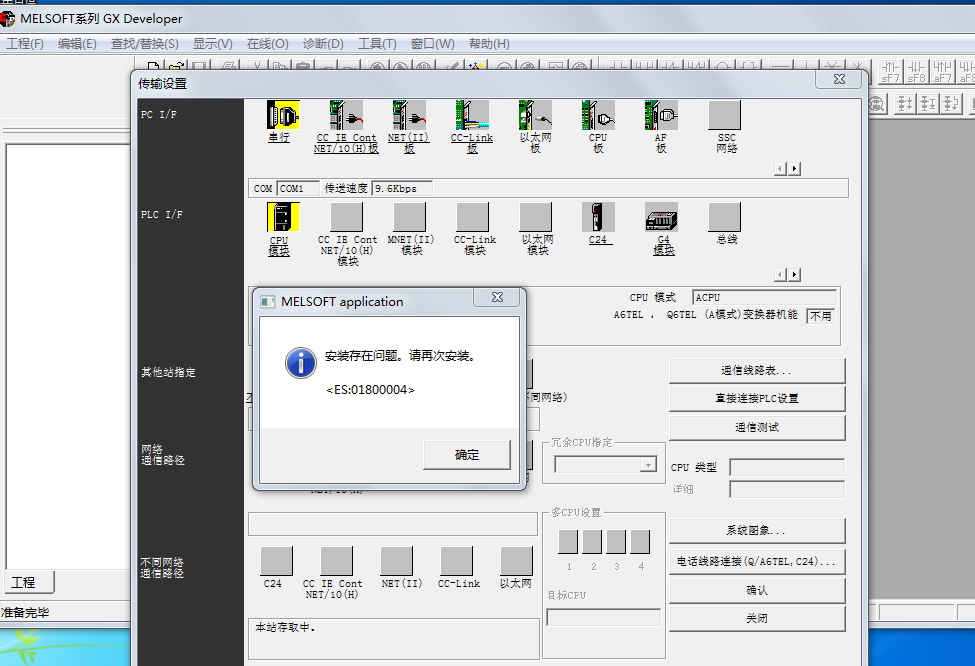Pick the AF板 icon in PC I/F
This screenshot has width=975, height=666.
pyautogui.click(x=661, y=115)
